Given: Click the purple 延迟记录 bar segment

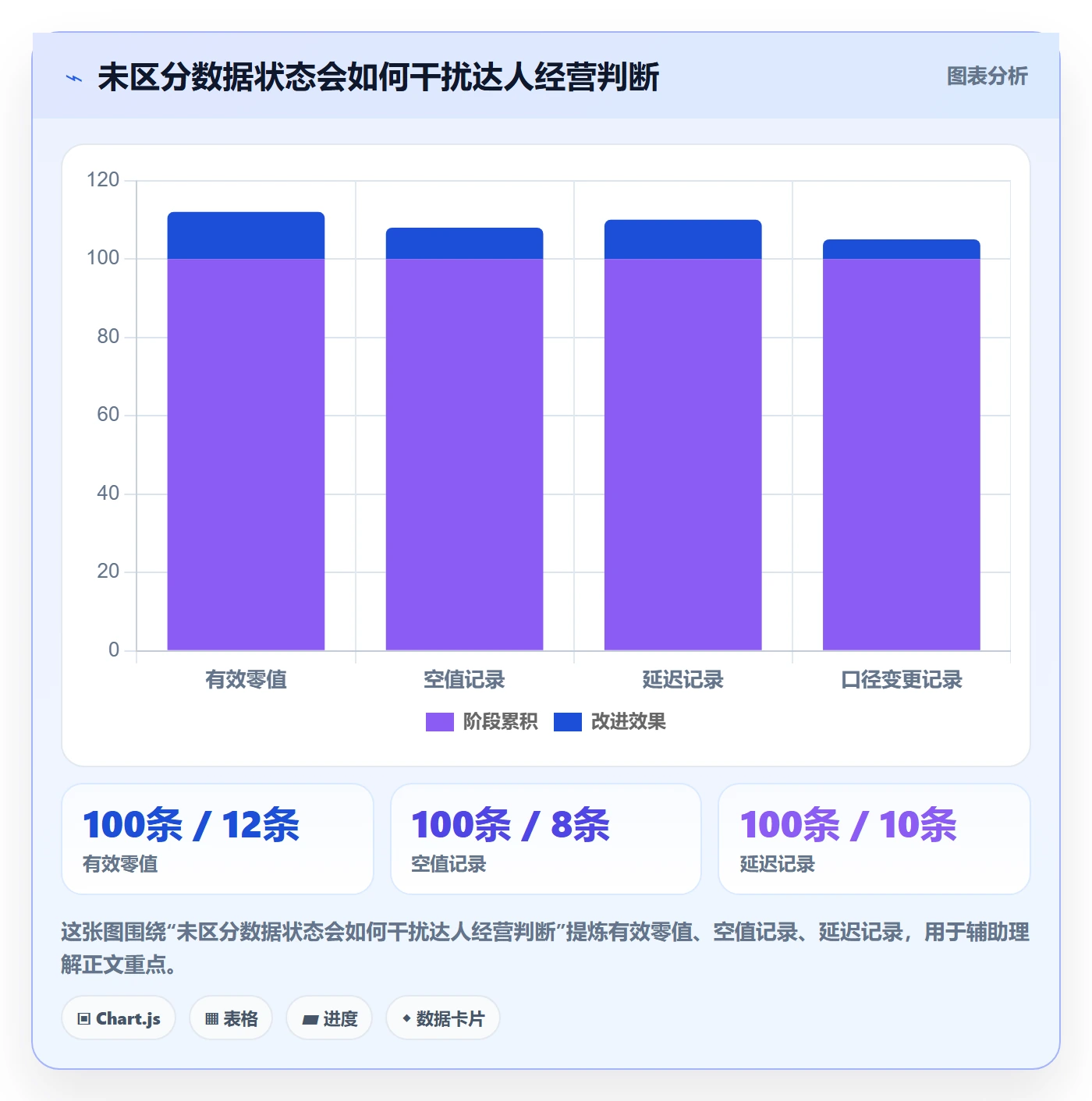Looking at the screenshot, I should click(x=682, y=455).
